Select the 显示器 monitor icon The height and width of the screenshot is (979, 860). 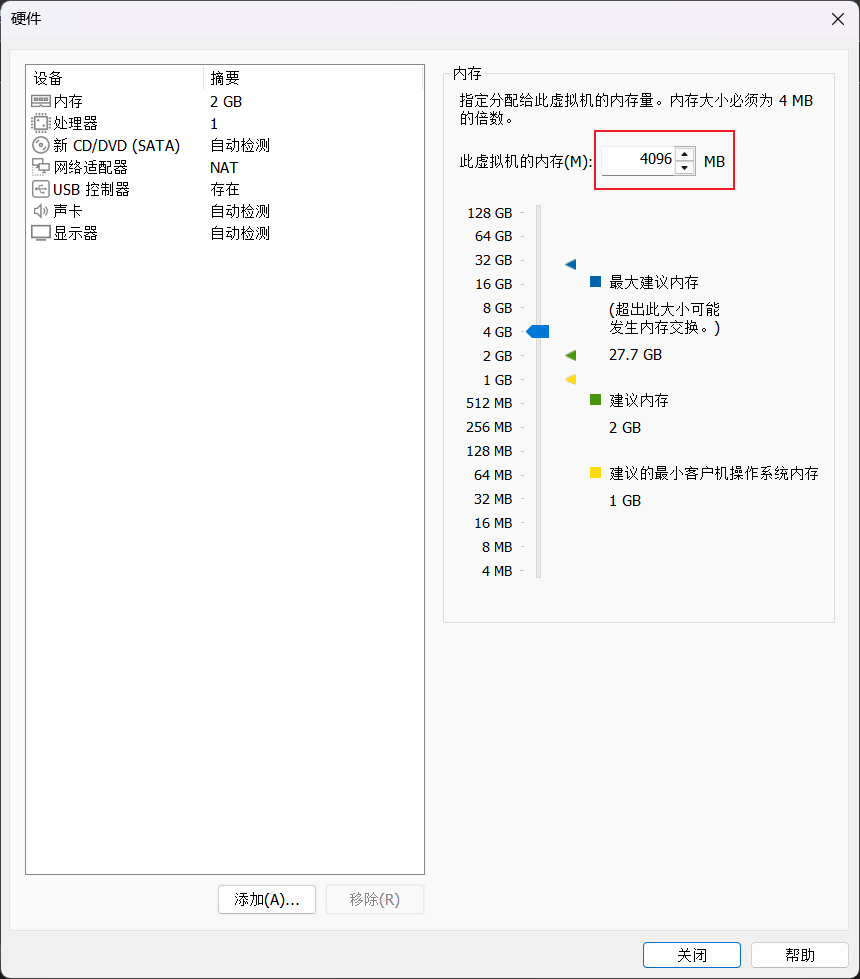click(41, 234)
